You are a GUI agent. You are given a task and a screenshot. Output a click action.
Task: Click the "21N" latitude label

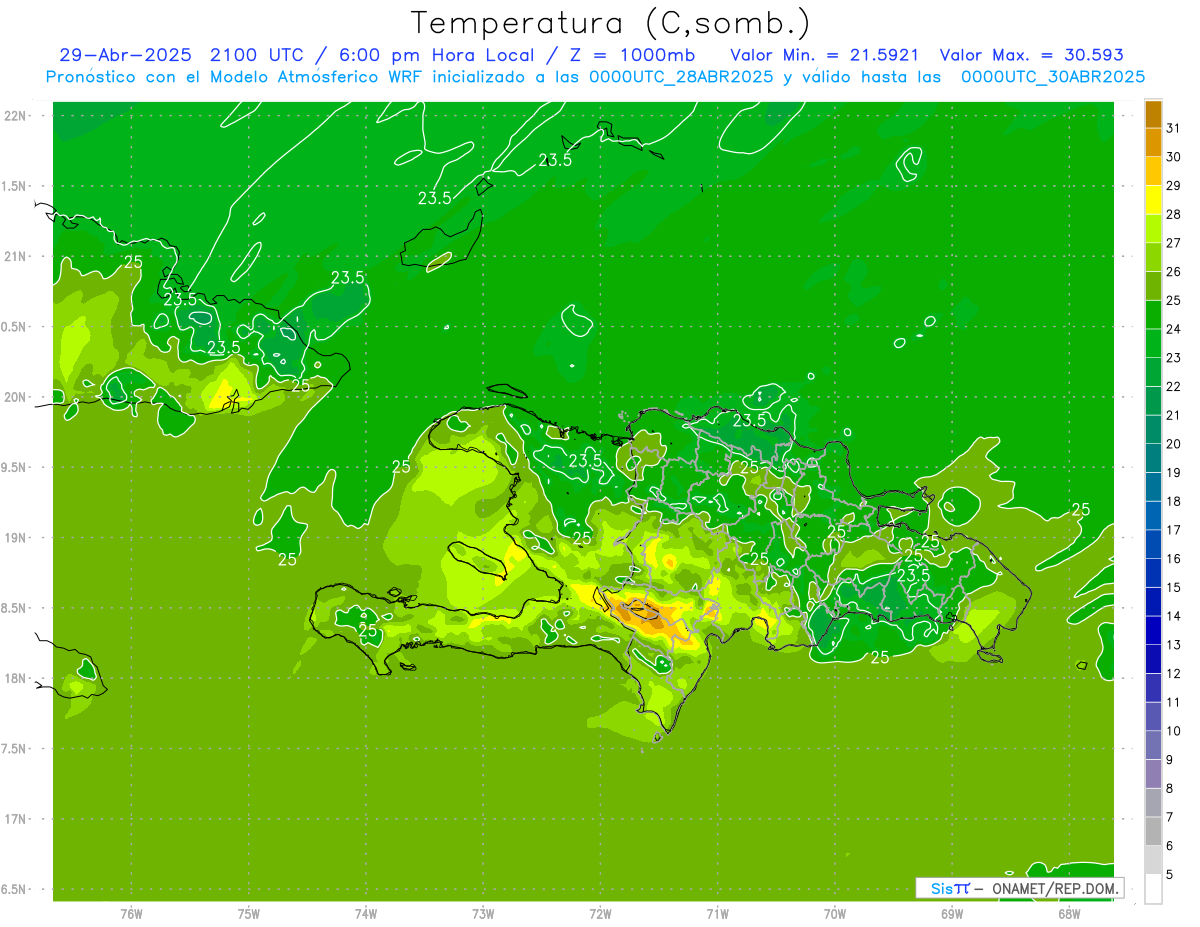[x=15, y=256]
